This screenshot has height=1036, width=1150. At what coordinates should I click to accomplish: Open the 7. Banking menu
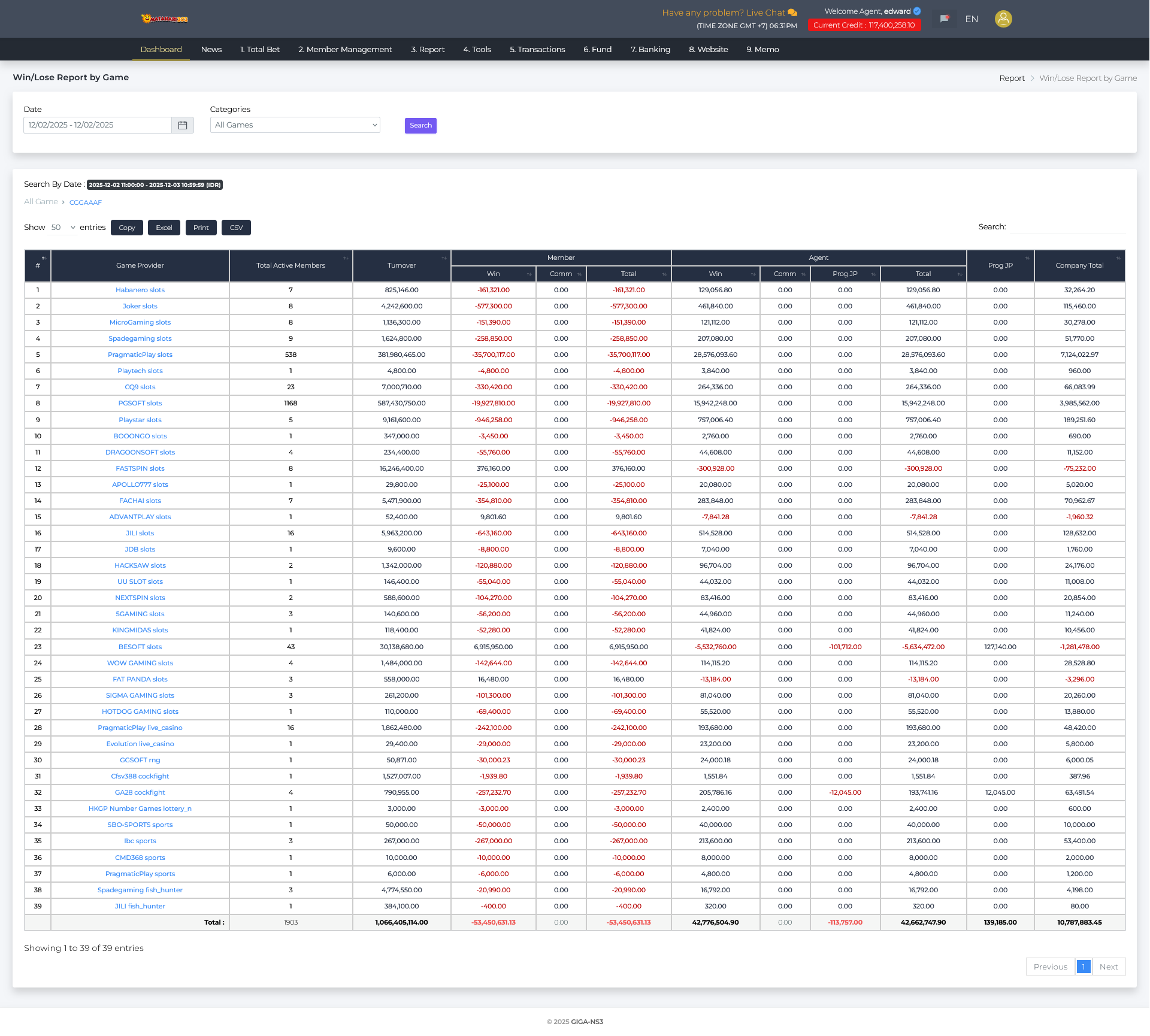(650, 50)
